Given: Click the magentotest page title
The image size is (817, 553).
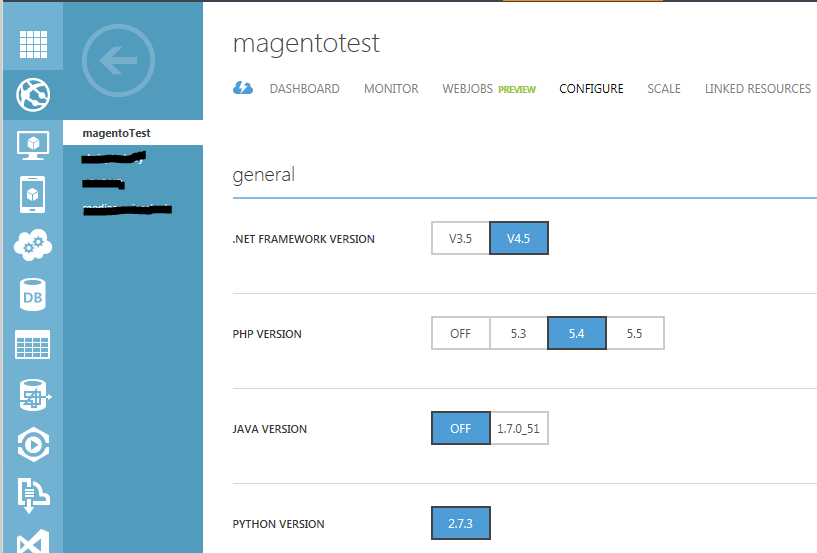Looking at the screenshot, I should [306, 43].
